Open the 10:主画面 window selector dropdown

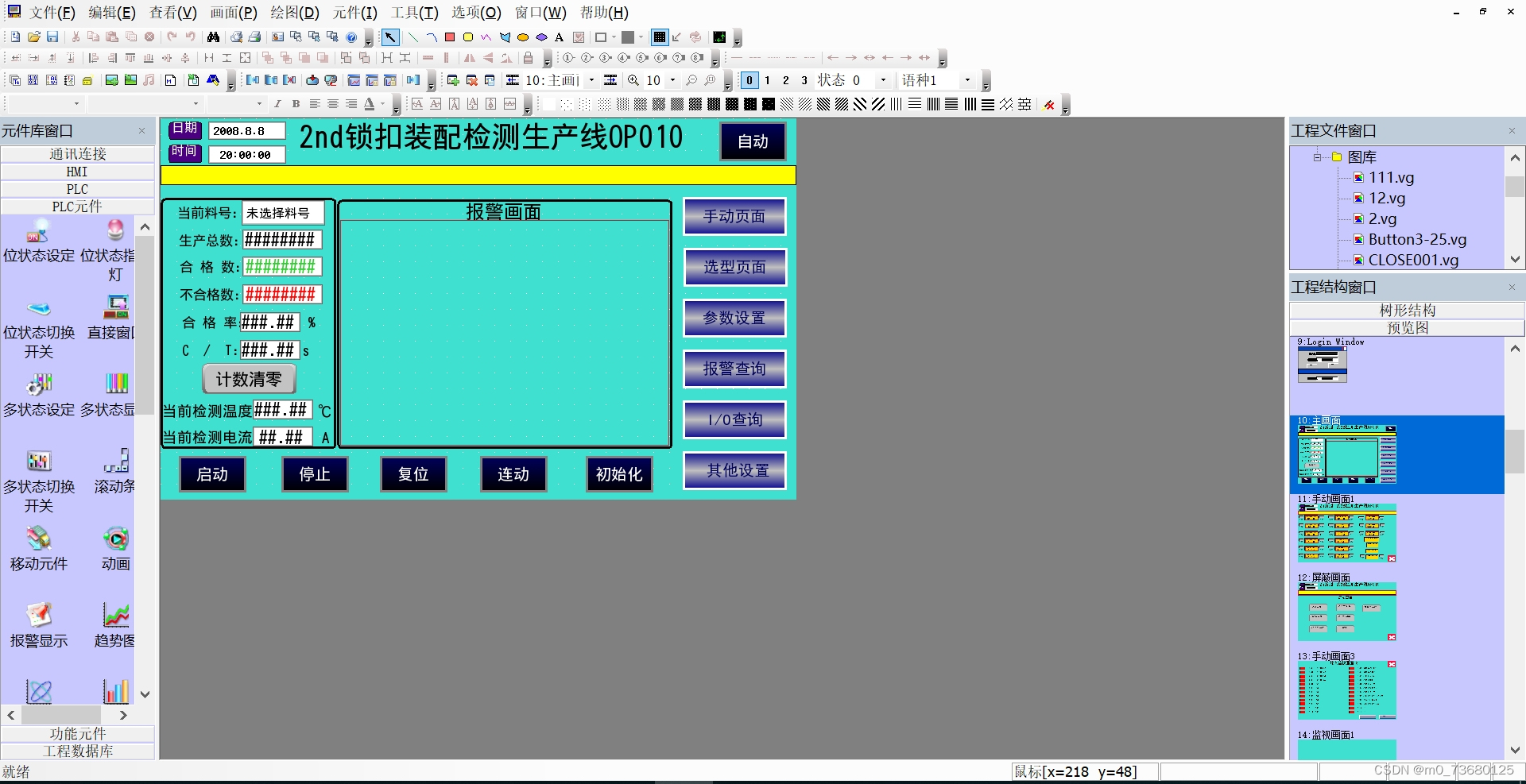[591, 80]
